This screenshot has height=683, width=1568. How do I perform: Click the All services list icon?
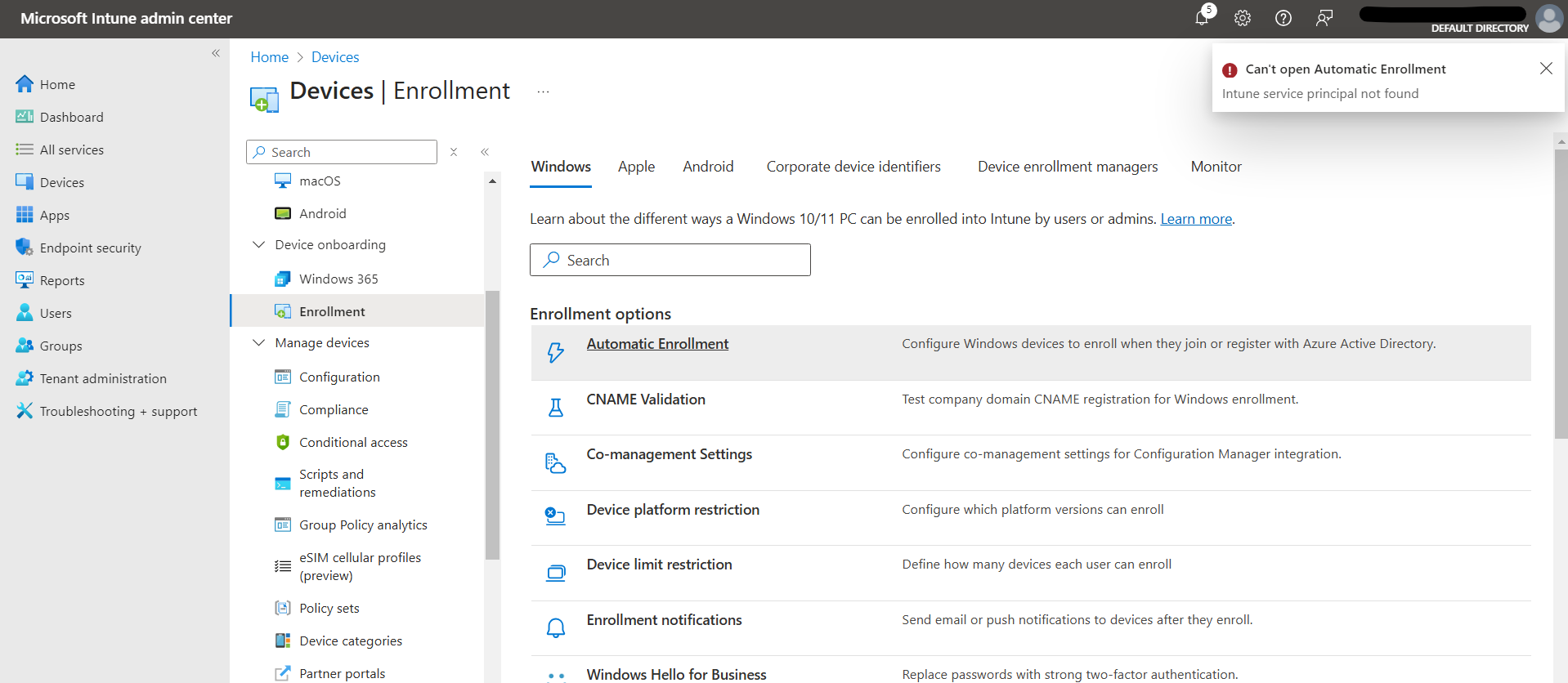[25, 150]
